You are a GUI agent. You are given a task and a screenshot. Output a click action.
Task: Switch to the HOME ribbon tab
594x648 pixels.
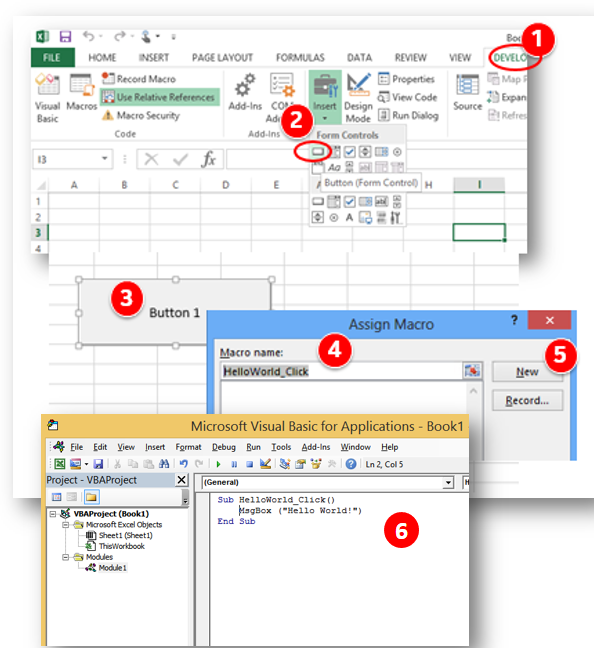[x=102, y=57]
